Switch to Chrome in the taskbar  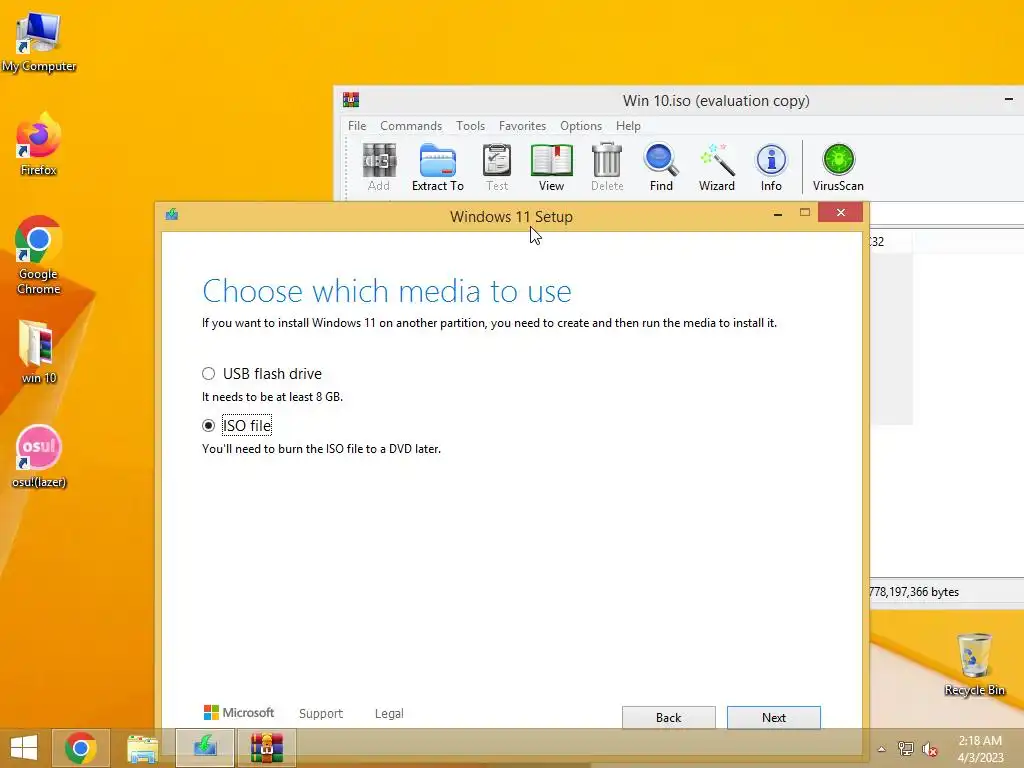80,748
